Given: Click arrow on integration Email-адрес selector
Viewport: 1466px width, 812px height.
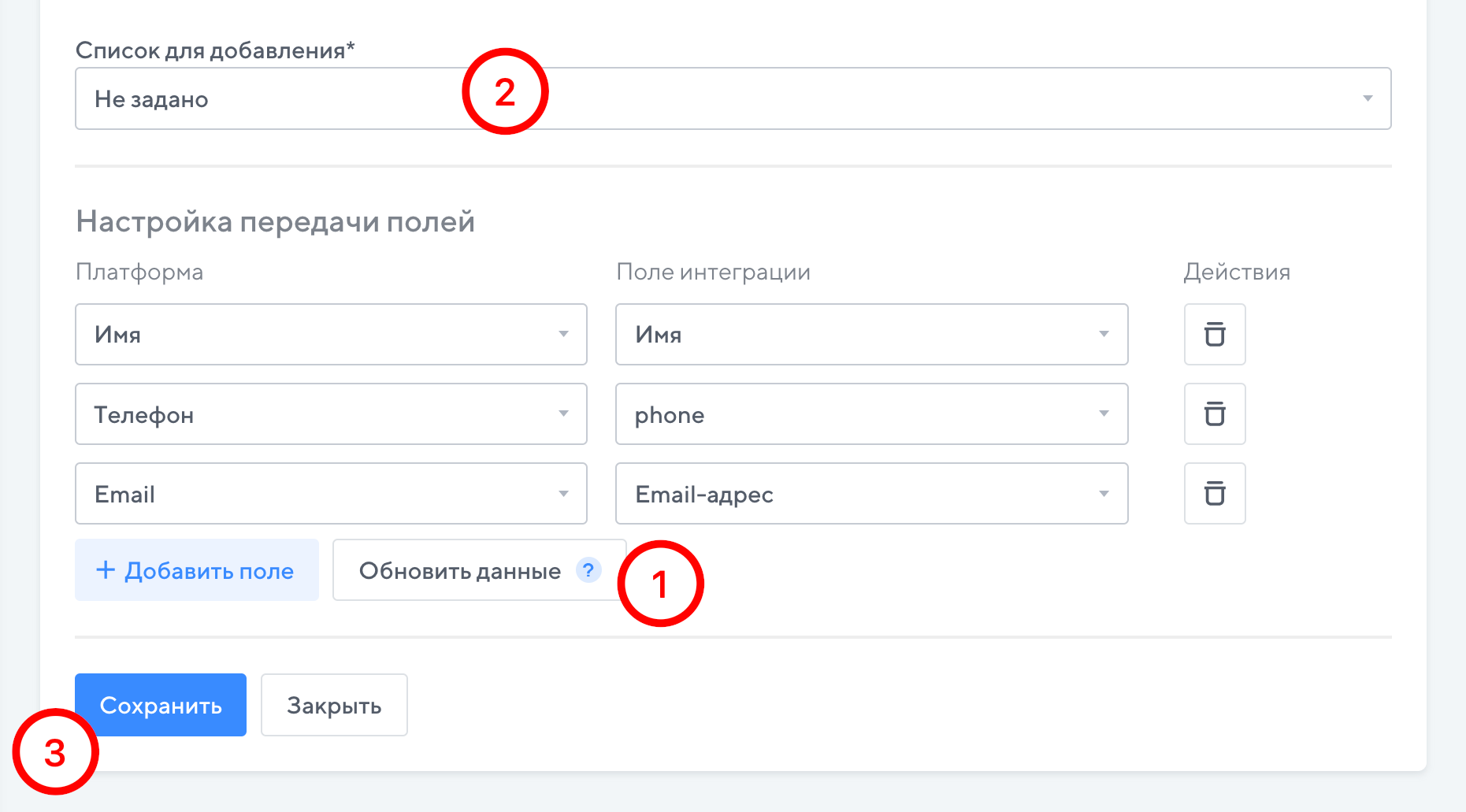Looking at the screenshot, I should (x=1104, y=494).
